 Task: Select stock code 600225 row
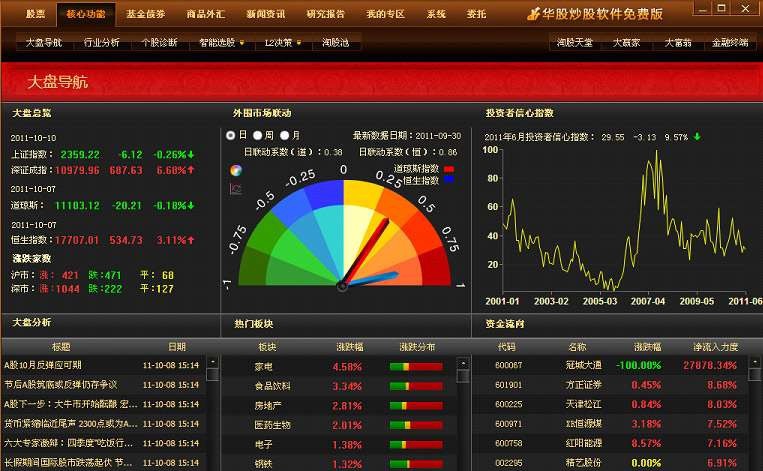pyautogui.click(x=610, y=404)
